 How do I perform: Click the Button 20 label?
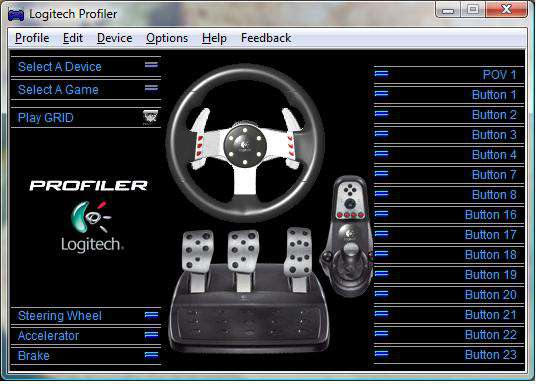tap(491, 295)
